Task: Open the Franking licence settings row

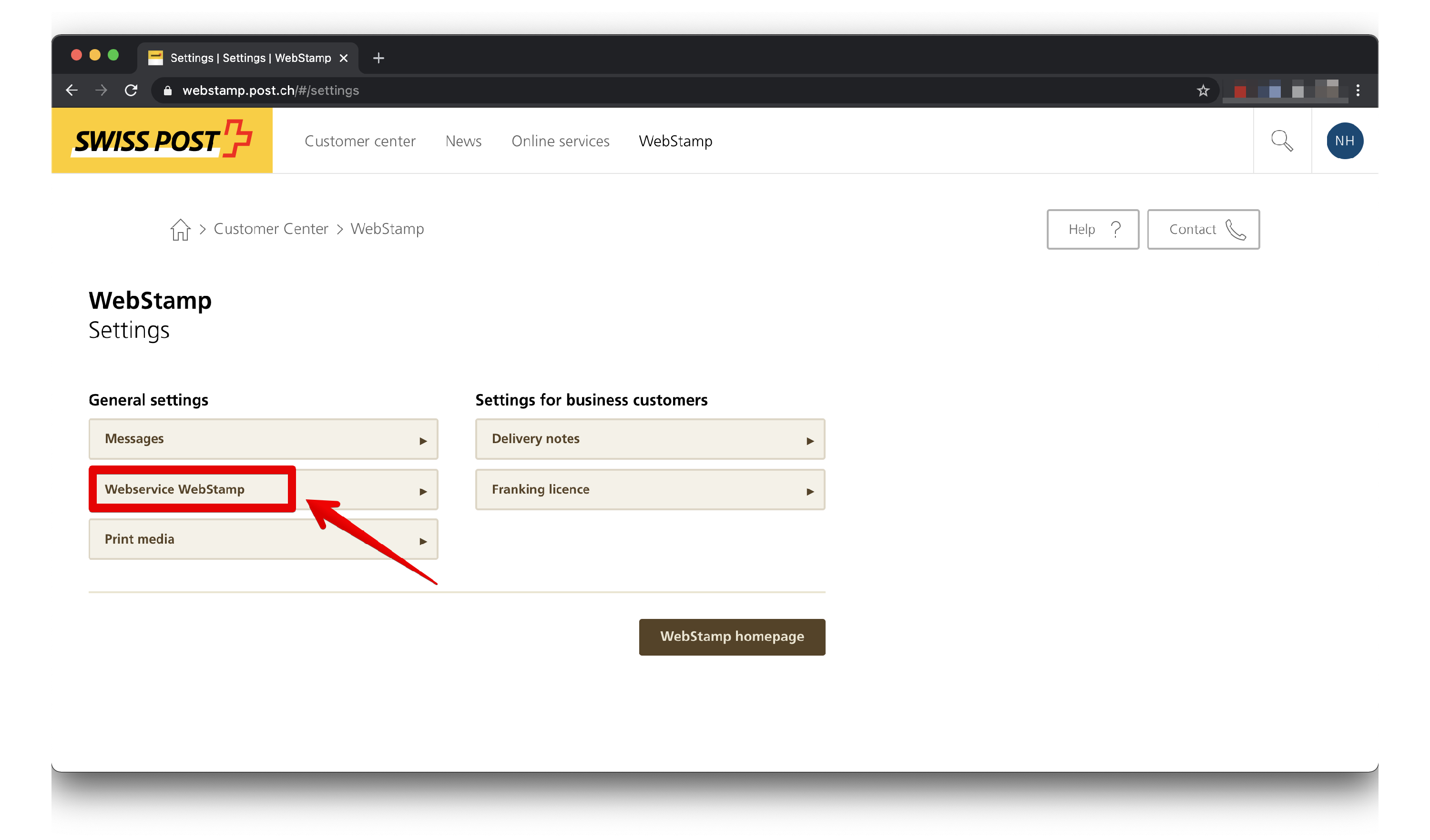Action: (x=650, y=489)
